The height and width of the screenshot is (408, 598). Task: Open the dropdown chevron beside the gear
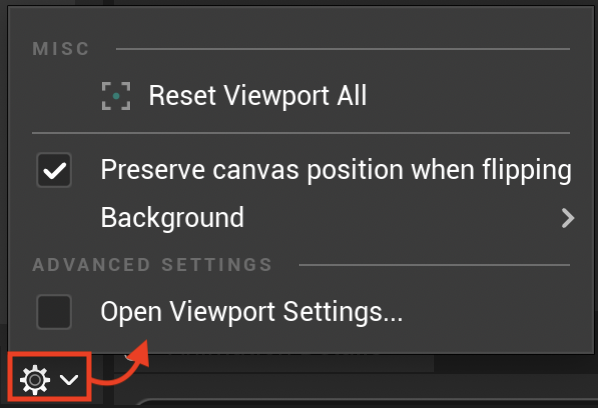[x=69, y=379]
